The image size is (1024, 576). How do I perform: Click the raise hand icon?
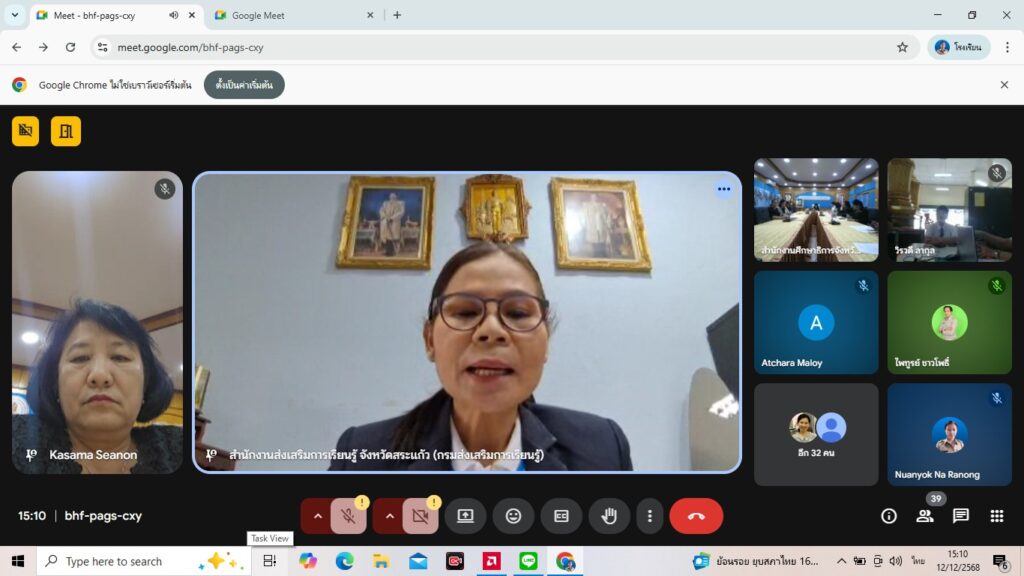(x=609, y=516)
